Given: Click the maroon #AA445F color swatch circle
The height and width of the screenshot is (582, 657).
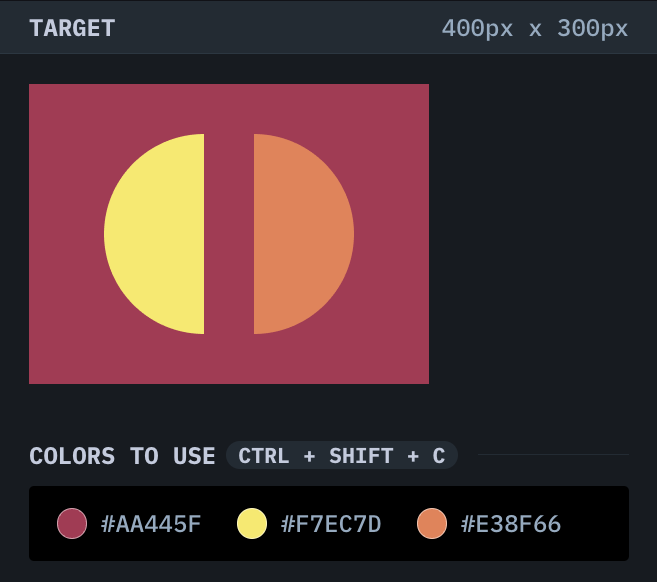Looking at the screenshot, I should pyautogui.click(x=72, y=523).
